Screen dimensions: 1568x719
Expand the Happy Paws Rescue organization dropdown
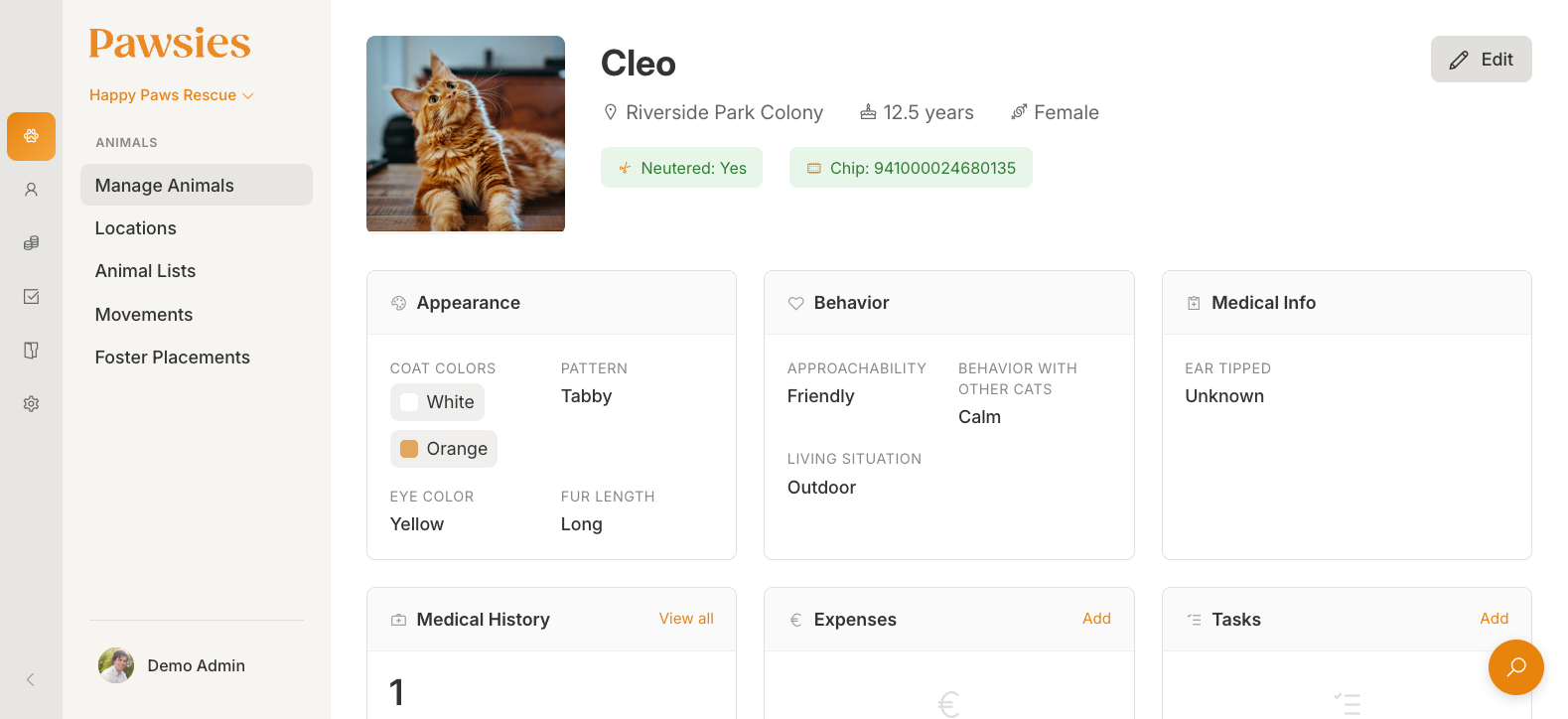[x=171, y=94]
